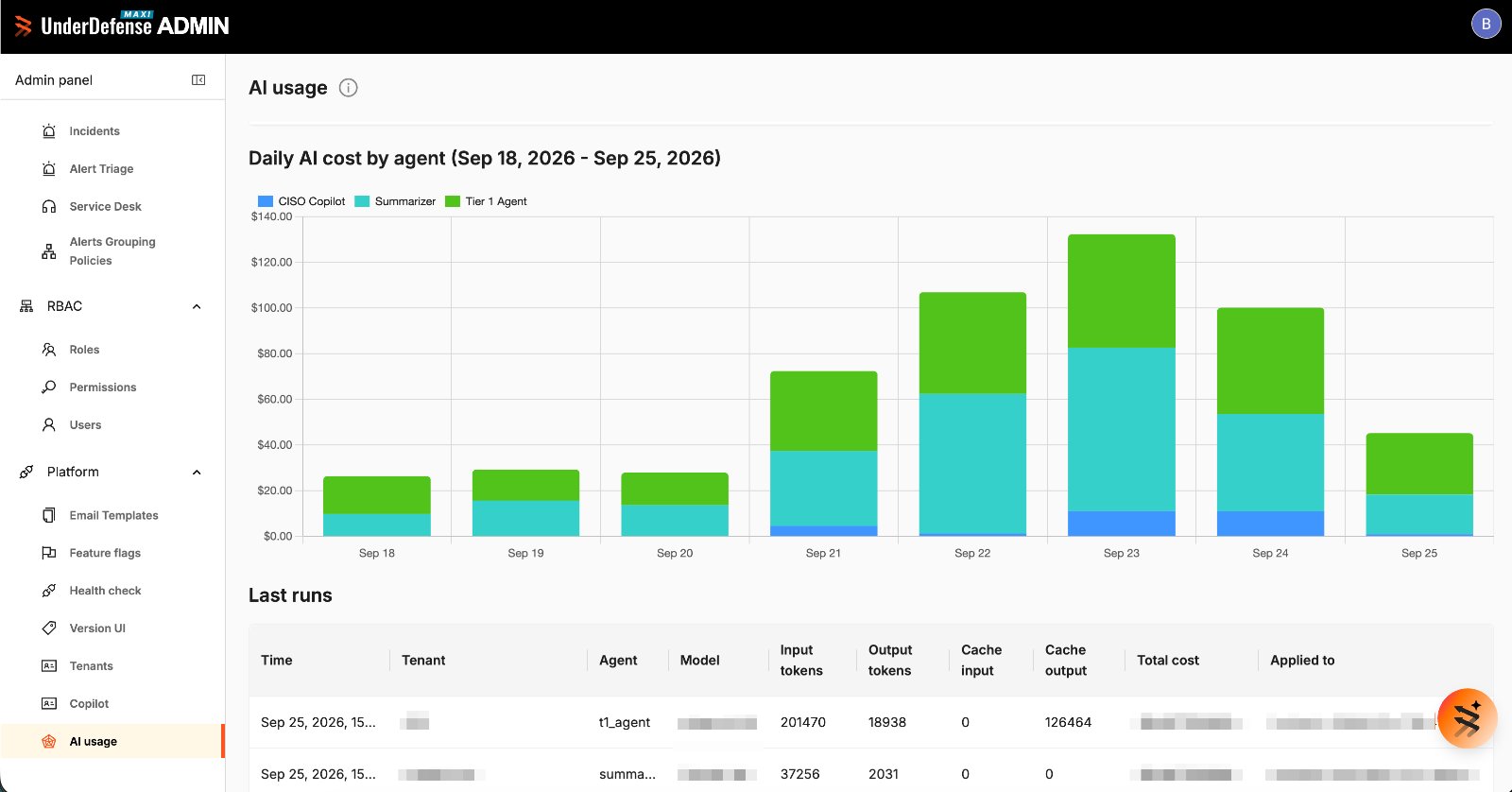The image size is (1512, 792).
Task: Open Alerts Grouping Policies page
Action: point(112,251)
